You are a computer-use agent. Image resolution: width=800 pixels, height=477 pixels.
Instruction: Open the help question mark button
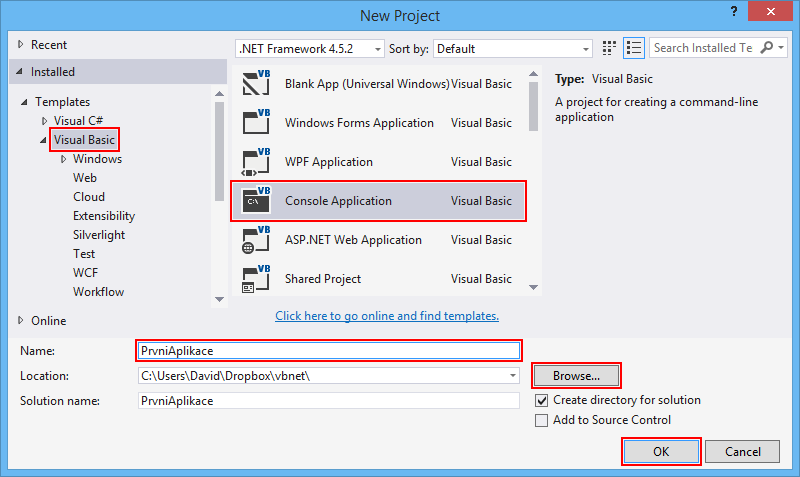(734, 11)
